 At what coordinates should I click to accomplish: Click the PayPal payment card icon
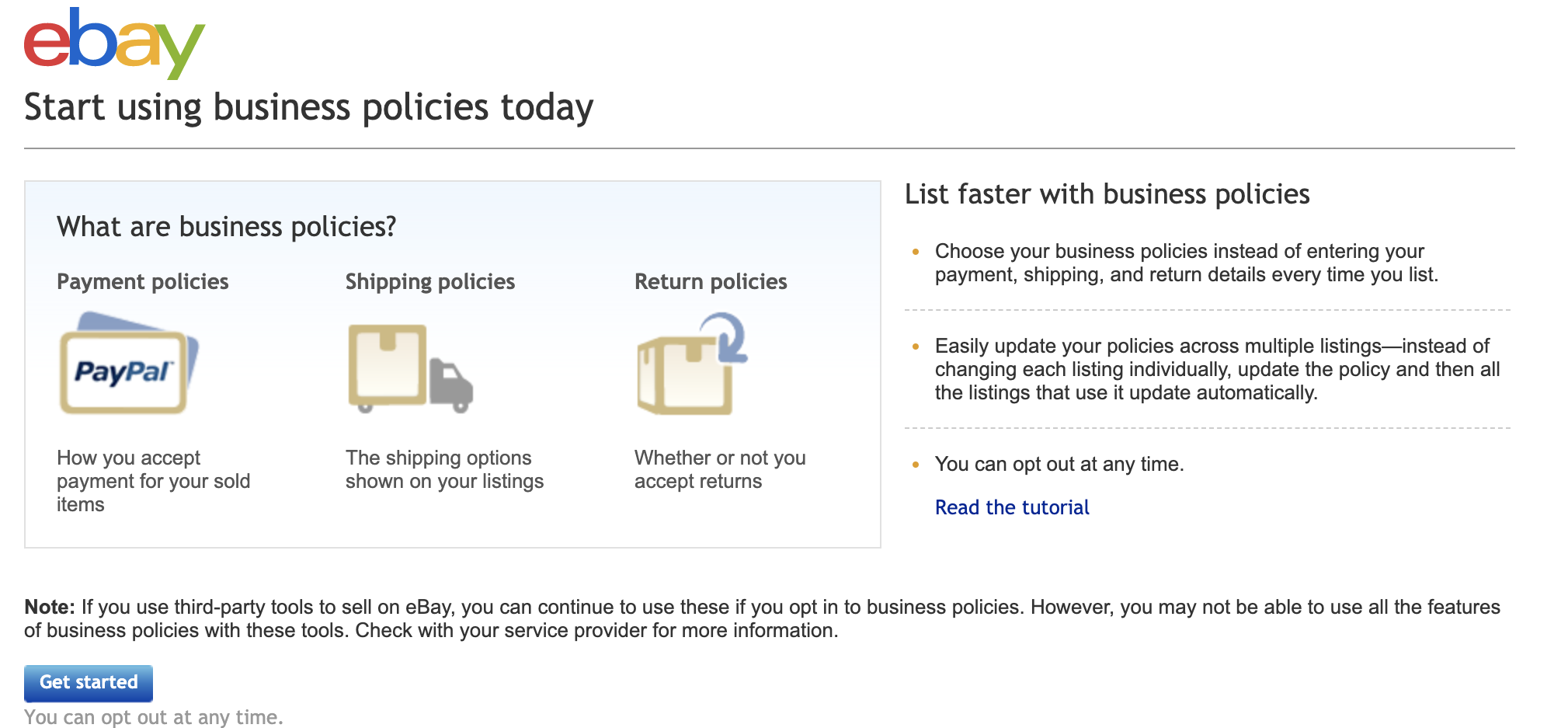(129, 363)
